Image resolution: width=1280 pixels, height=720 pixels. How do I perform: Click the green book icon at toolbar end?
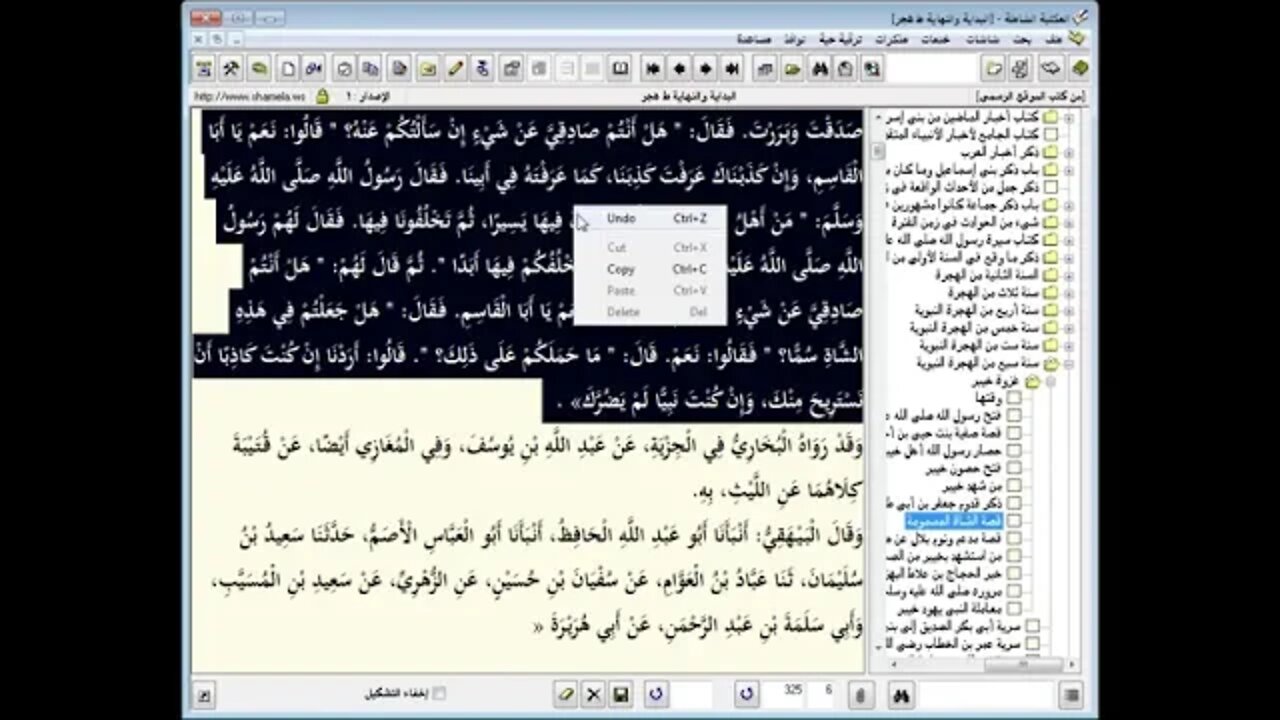tap(1079, 69)
